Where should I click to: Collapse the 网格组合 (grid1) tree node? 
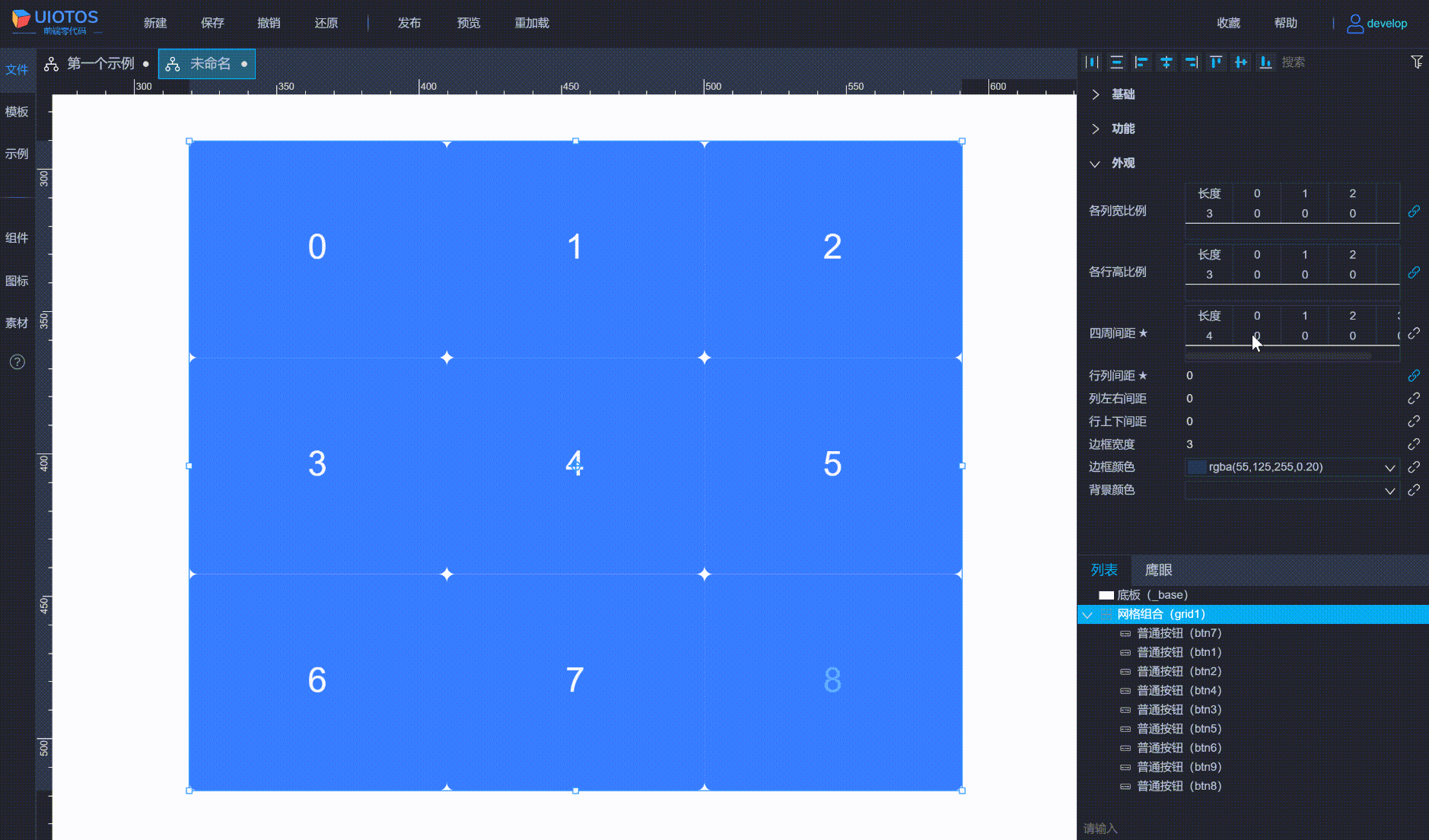[x=1087, y=615]
